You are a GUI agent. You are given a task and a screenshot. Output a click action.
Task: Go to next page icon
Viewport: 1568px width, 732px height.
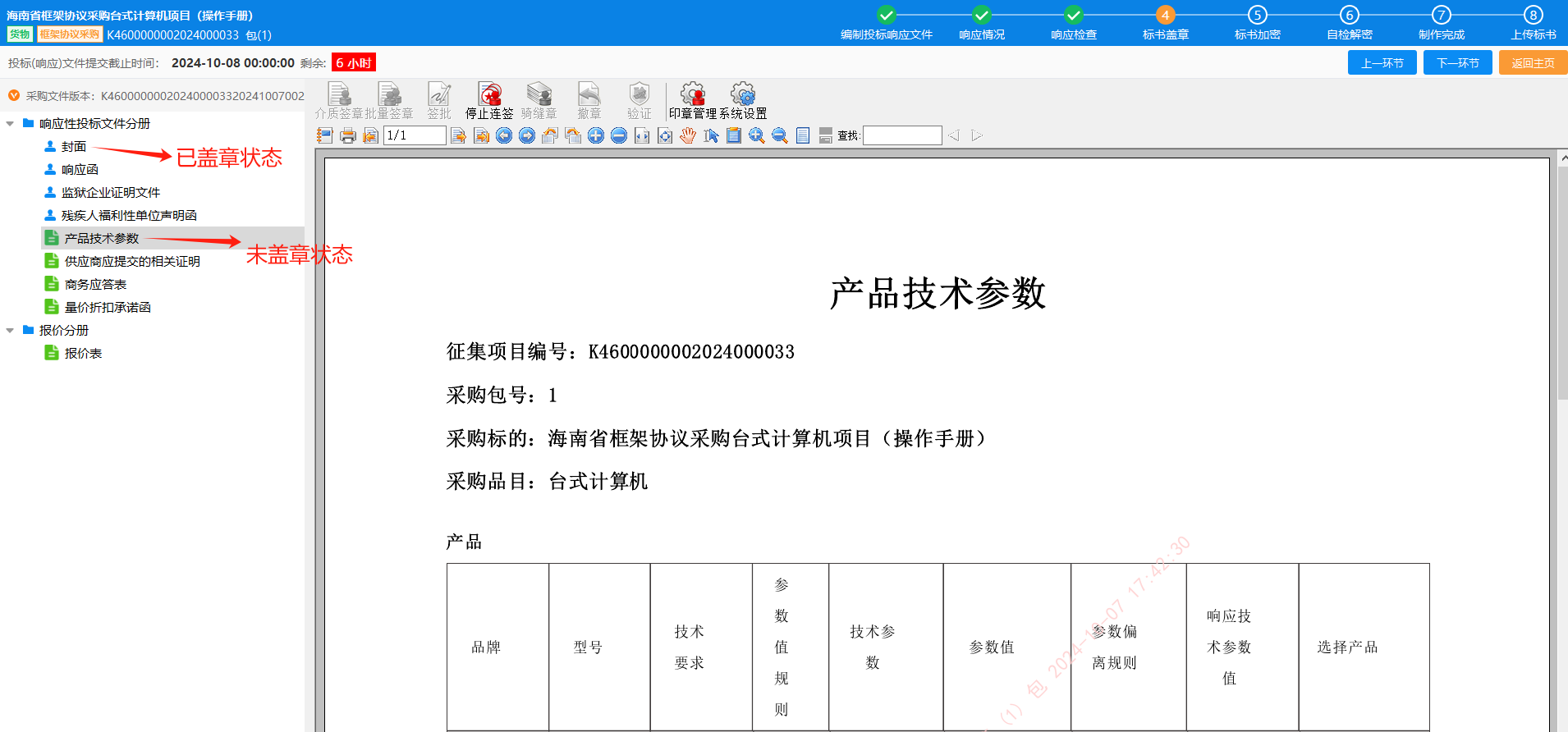coord(458,135)
